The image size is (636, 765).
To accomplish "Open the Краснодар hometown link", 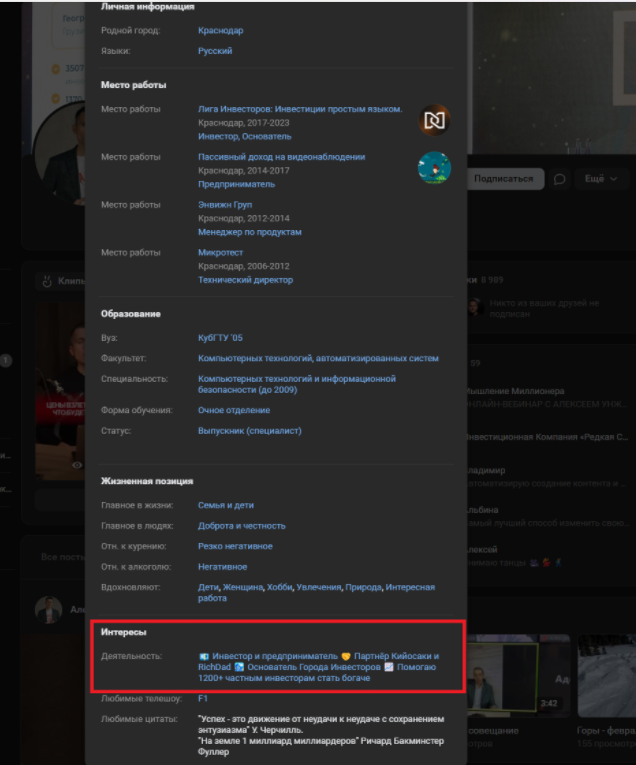I will pyautogui.click(x=220, y=30).
